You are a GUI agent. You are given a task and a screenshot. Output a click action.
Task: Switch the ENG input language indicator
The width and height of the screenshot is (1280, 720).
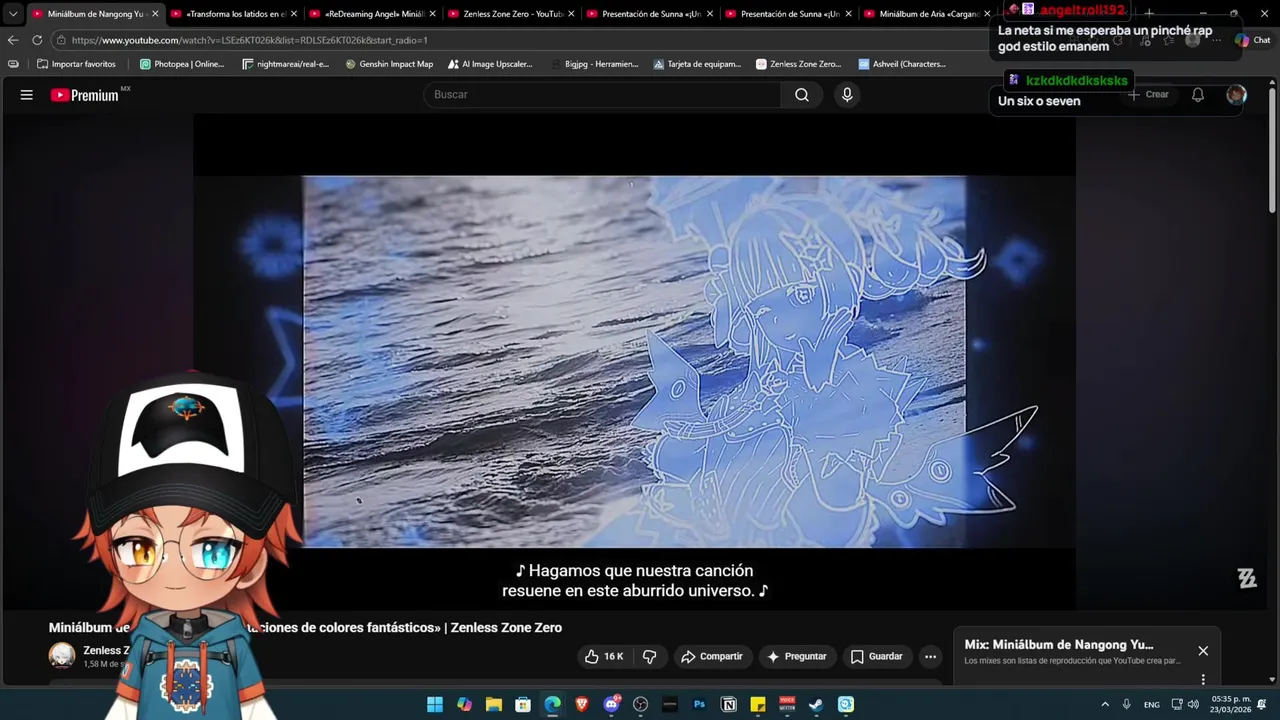click(1152, 705)
